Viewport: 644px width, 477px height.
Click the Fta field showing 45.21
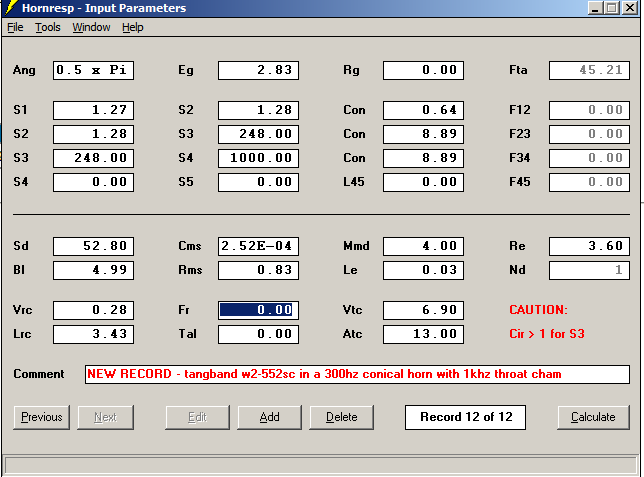(589, 70)
